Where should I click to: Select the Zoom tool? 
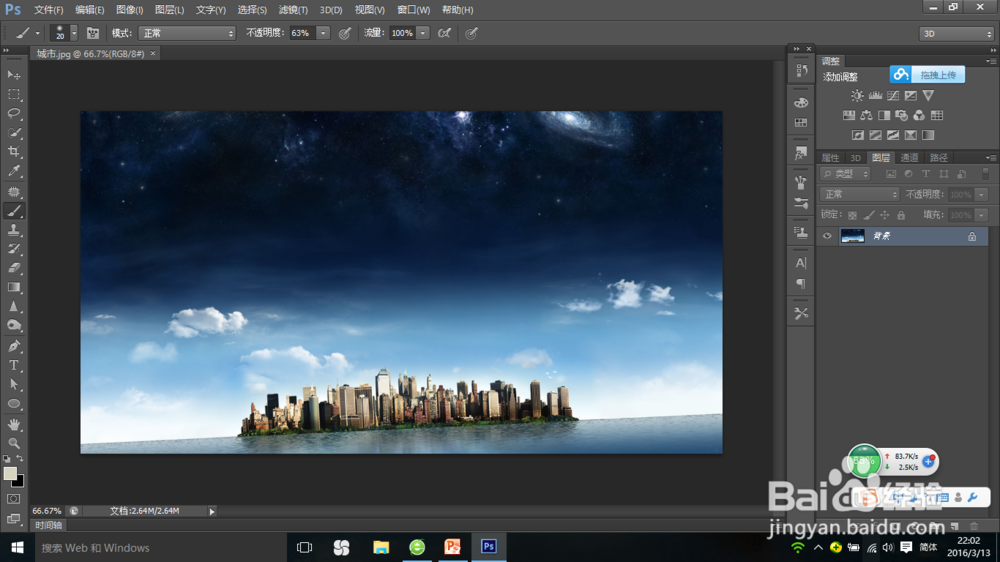[x=14, y=443]
